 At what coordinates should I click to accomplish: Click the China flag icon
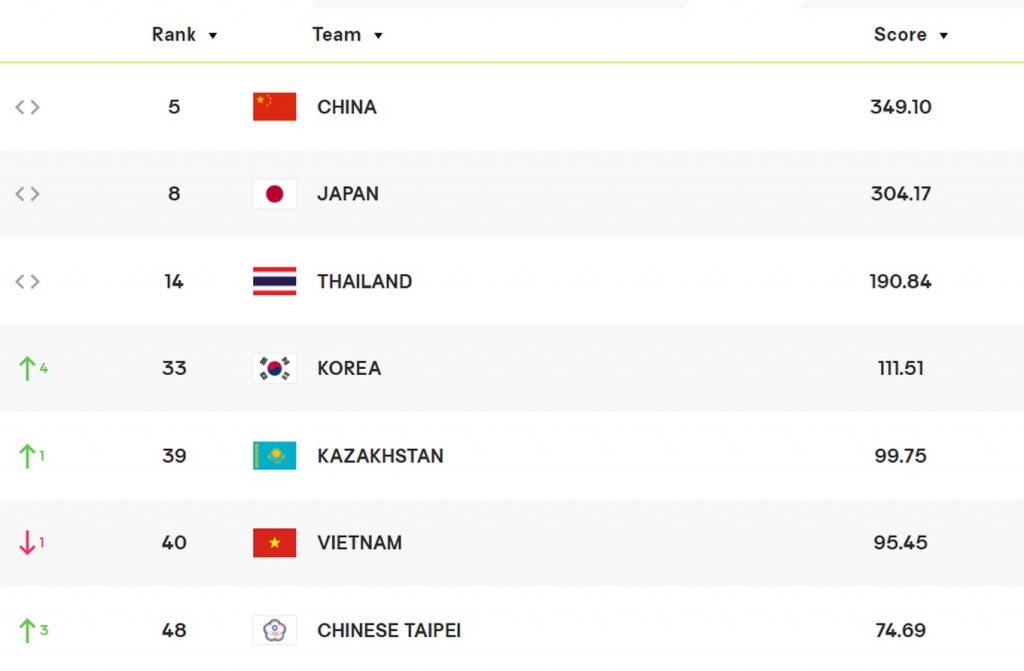tap(274, 107)
